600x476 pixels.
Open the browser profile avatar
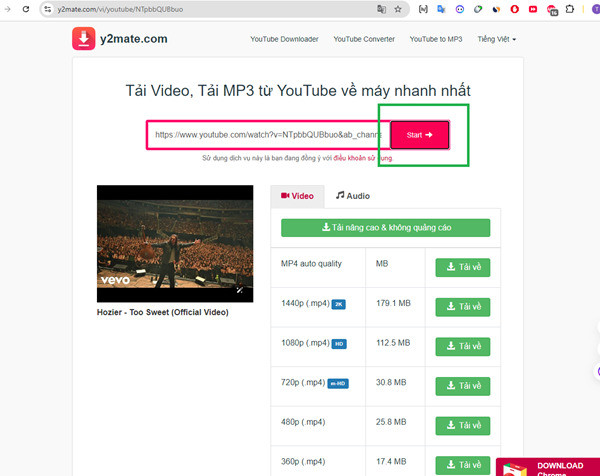pyautogui.click(x=596, y=9)
